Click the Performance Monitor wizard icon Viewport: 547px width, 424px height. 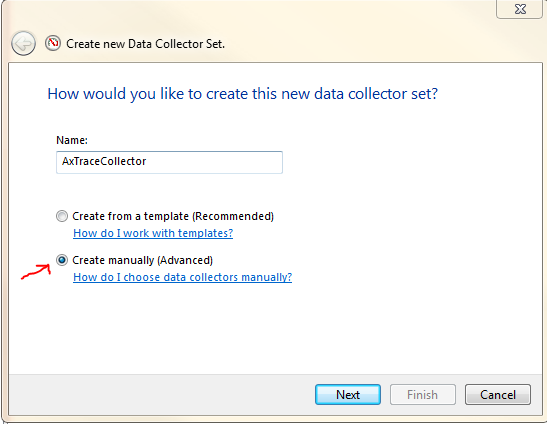(53, 43)
